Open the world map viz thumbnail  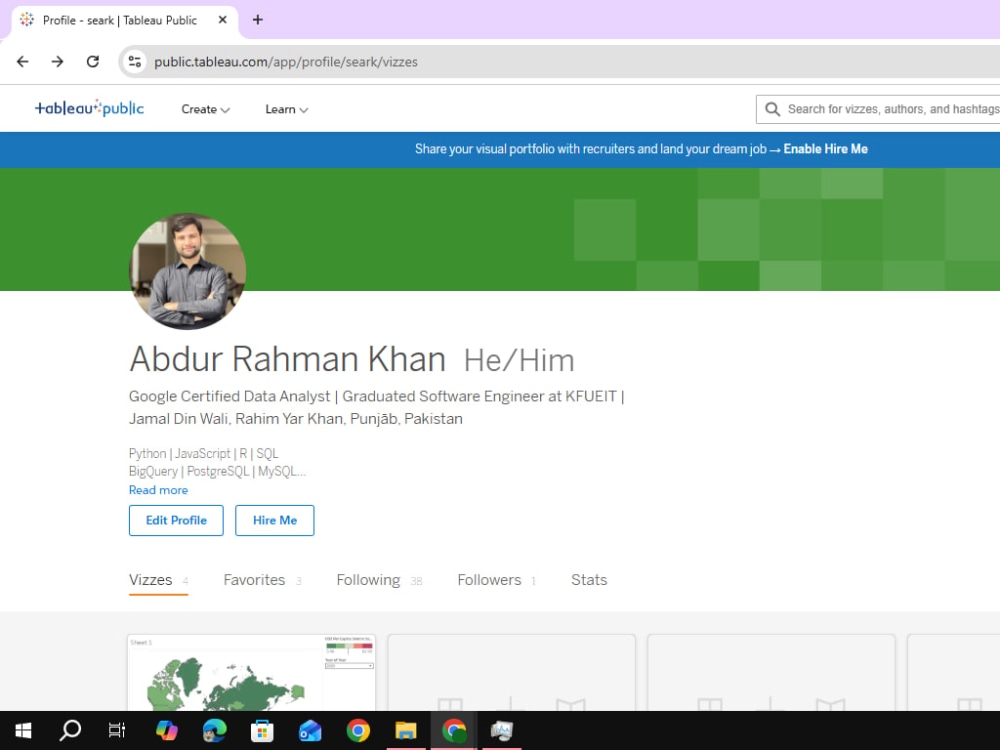coord(251,672)
